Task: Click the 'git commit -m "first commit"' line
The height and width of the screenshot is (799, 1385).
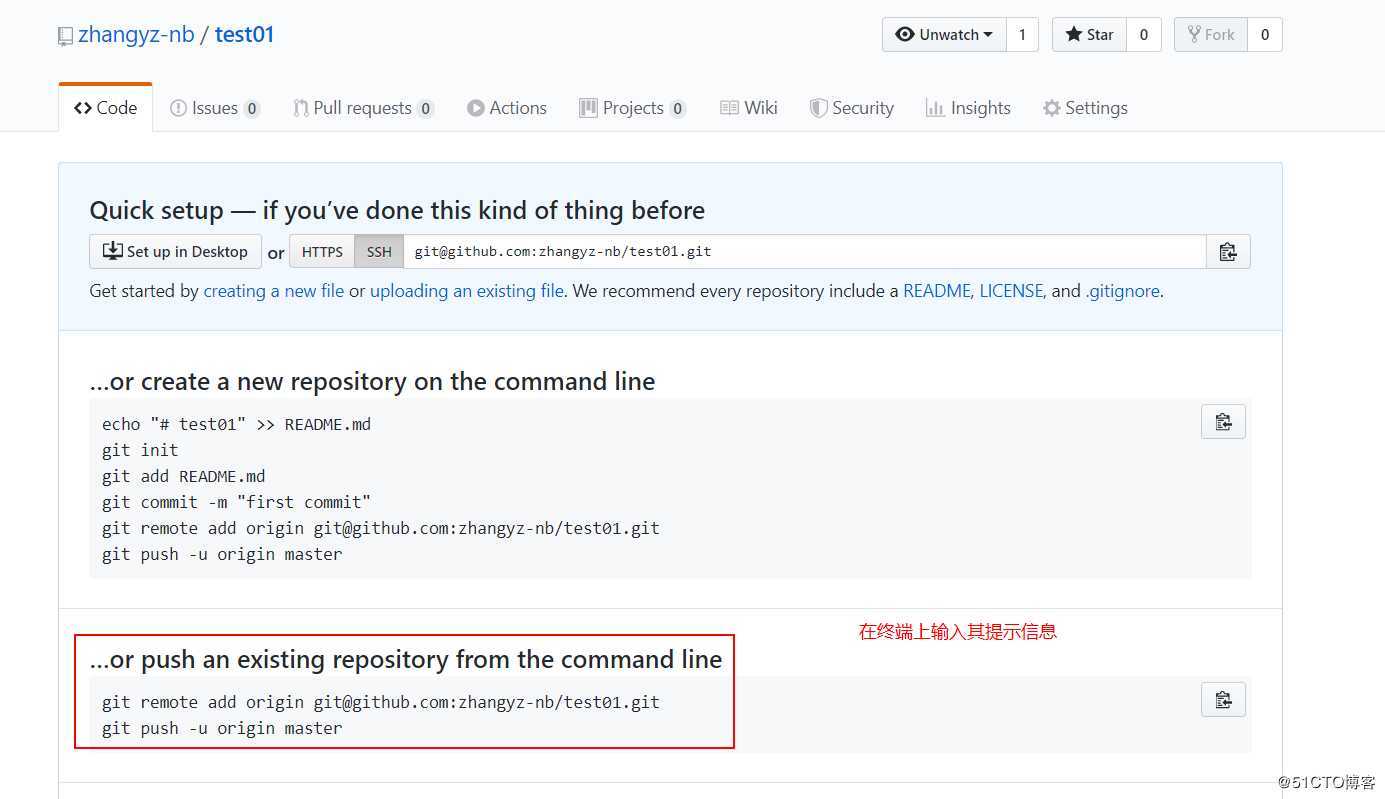Action: coord(236,502)
